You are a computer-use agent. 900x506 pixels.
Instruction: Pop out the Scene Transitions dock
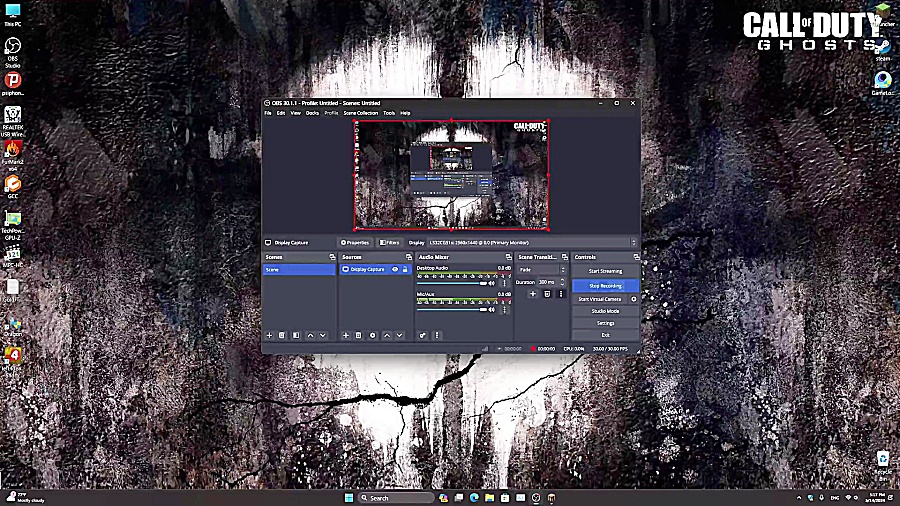[565, 257]
